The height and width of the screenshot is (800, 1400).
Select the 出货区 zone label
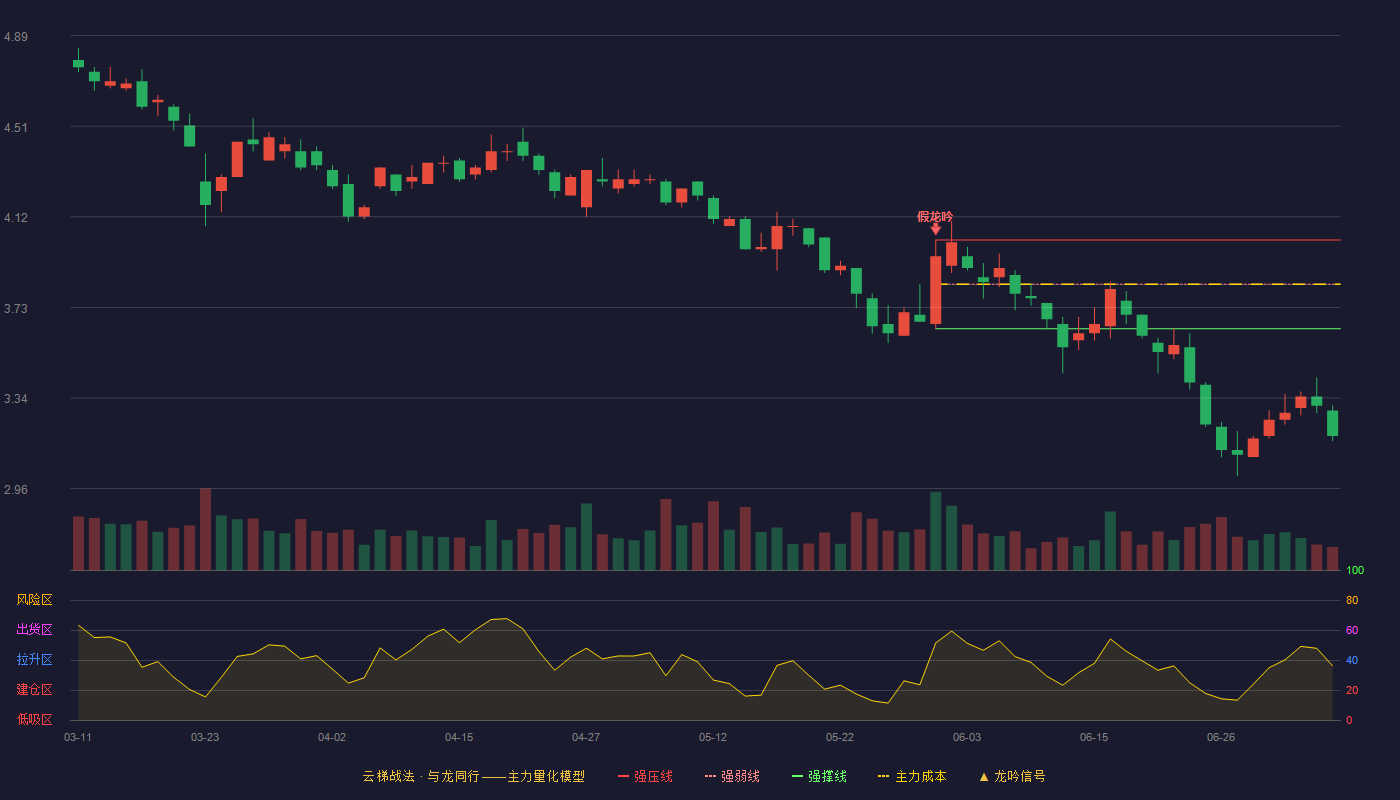point(34,630)
